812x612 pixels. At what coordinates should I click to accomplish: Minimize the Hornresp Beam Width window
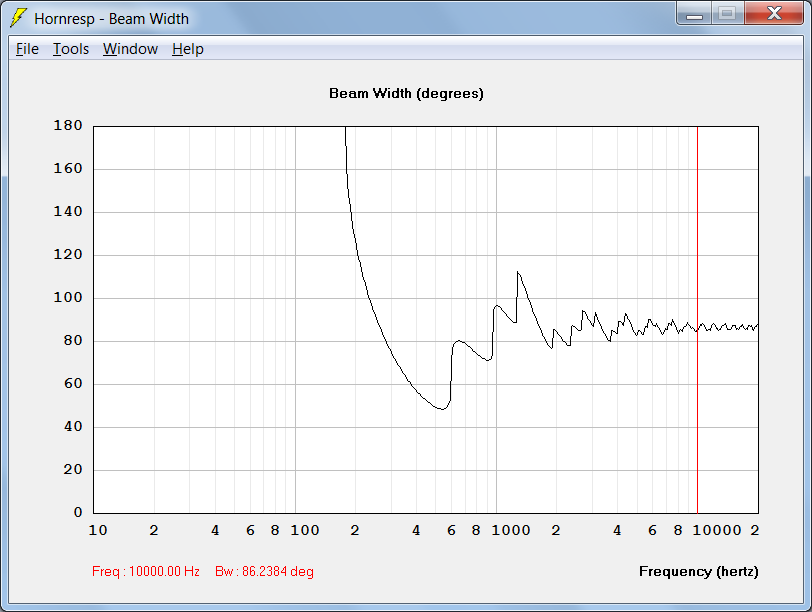click(694, 13)
